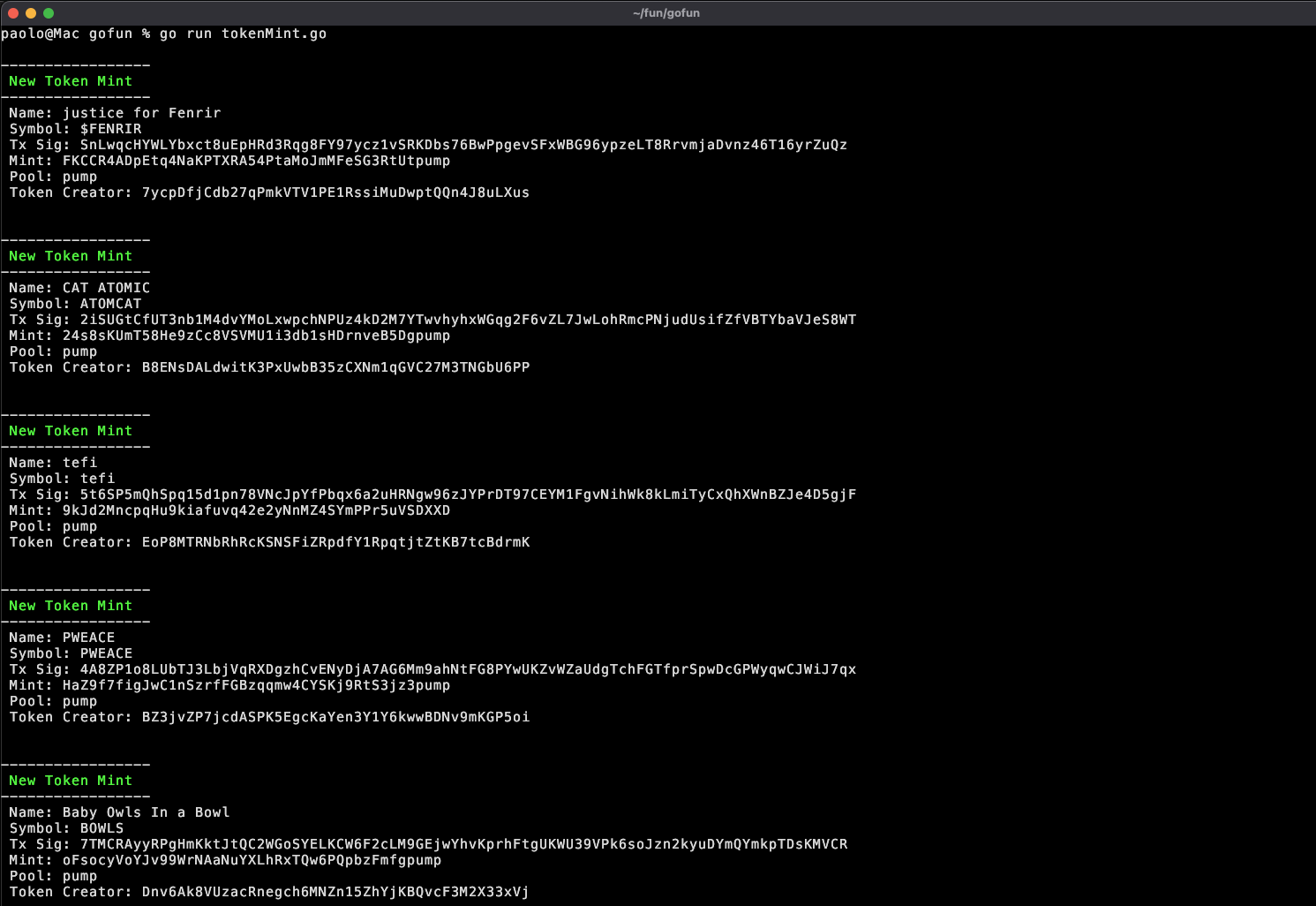Click 'Pool: pump' under tefi token
The height and width of the screenshot is (906, 1316).
(53, 526)
